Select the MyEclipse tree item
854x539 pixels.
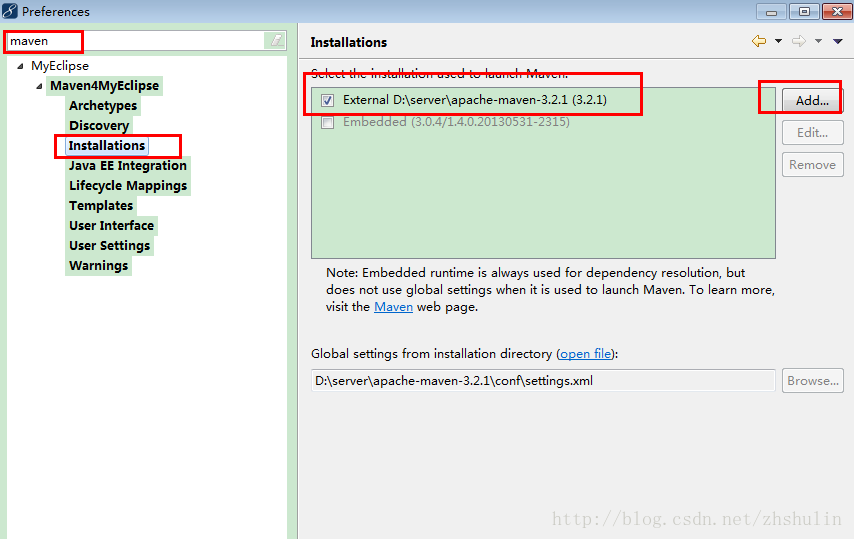[60, 65]
